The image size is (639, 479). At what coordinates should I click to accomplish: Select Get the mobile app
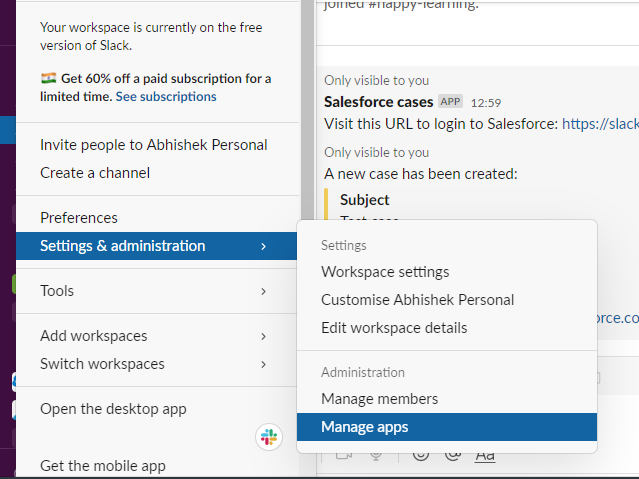point(158,466)
